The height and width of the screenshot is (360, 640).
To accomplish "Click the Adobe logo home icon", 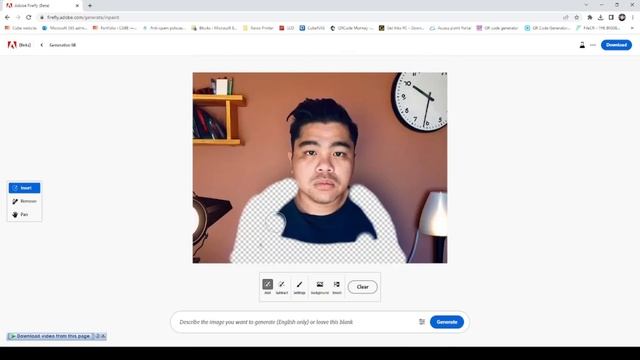I will 12,45.
